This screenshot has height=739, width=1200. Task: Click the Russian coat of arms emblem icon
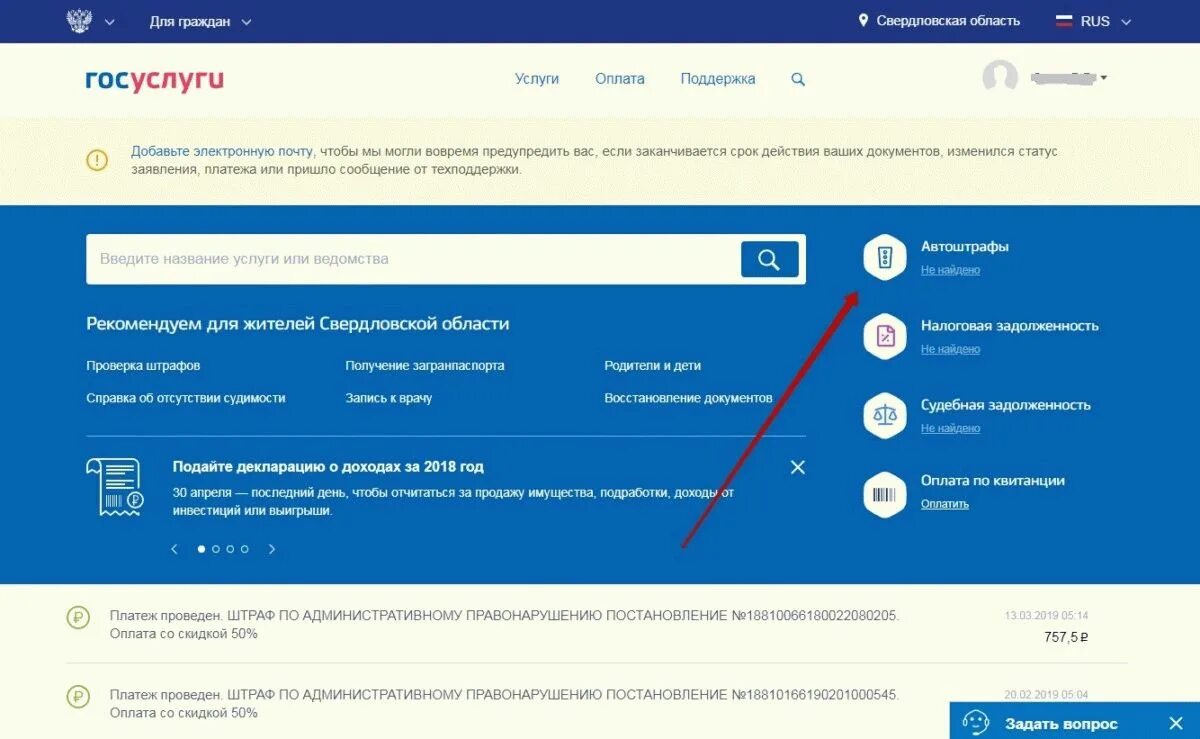click(78, 21)
